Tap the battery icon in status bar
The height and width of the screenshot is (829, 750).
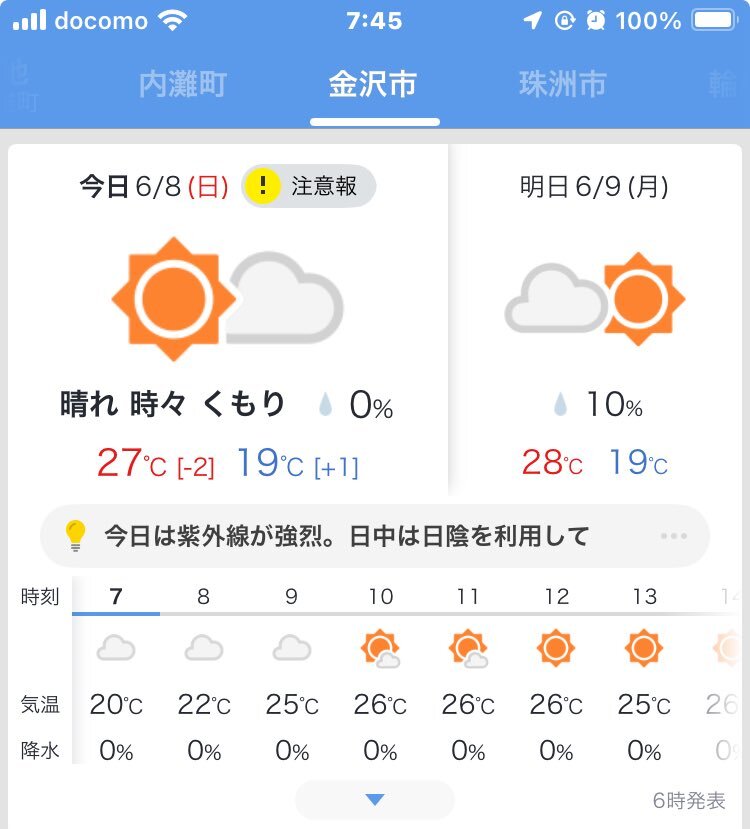coord(715,21)
